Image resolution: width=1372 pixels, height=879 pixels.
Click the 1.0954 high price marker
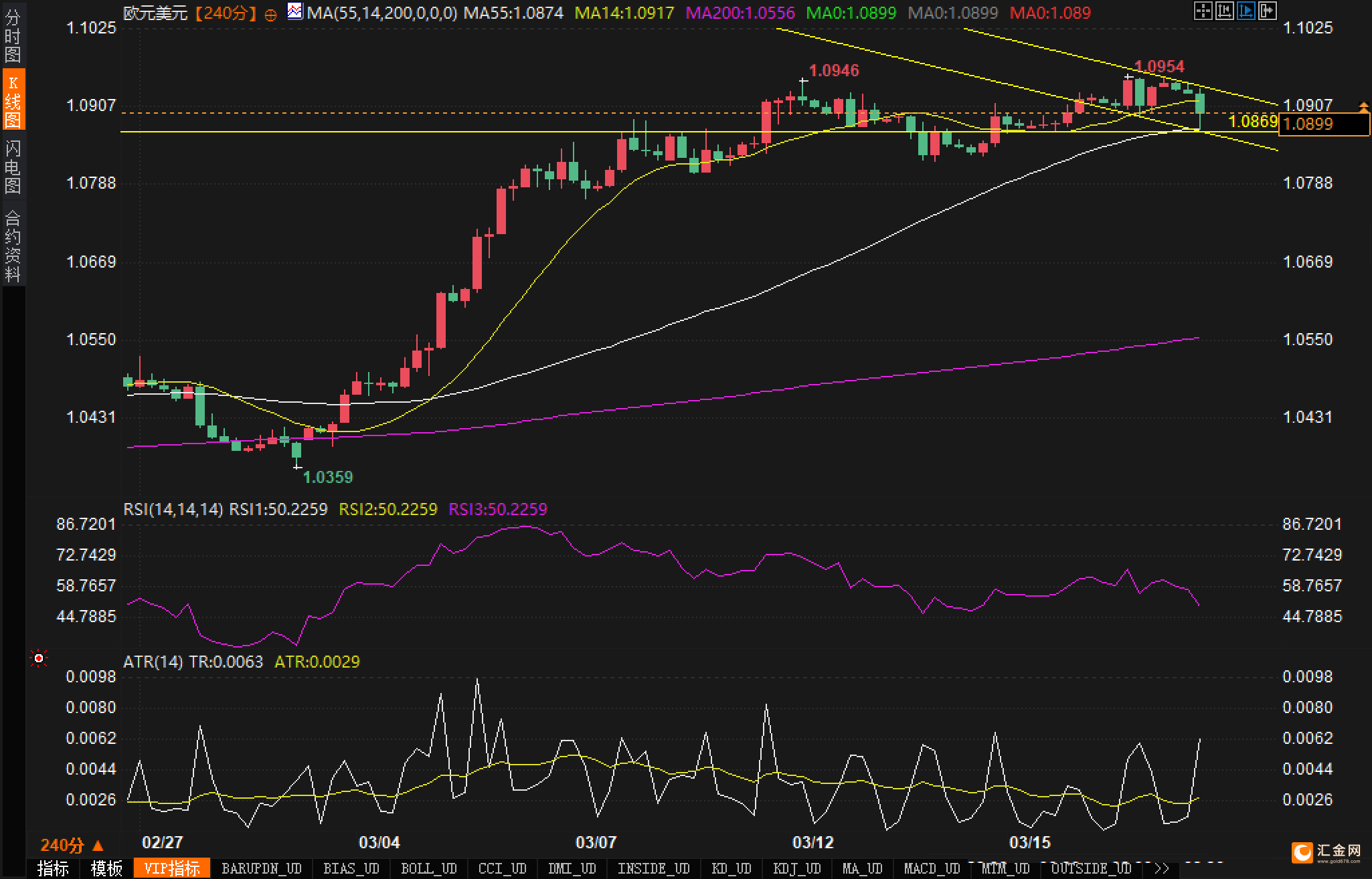point(1159,66)
